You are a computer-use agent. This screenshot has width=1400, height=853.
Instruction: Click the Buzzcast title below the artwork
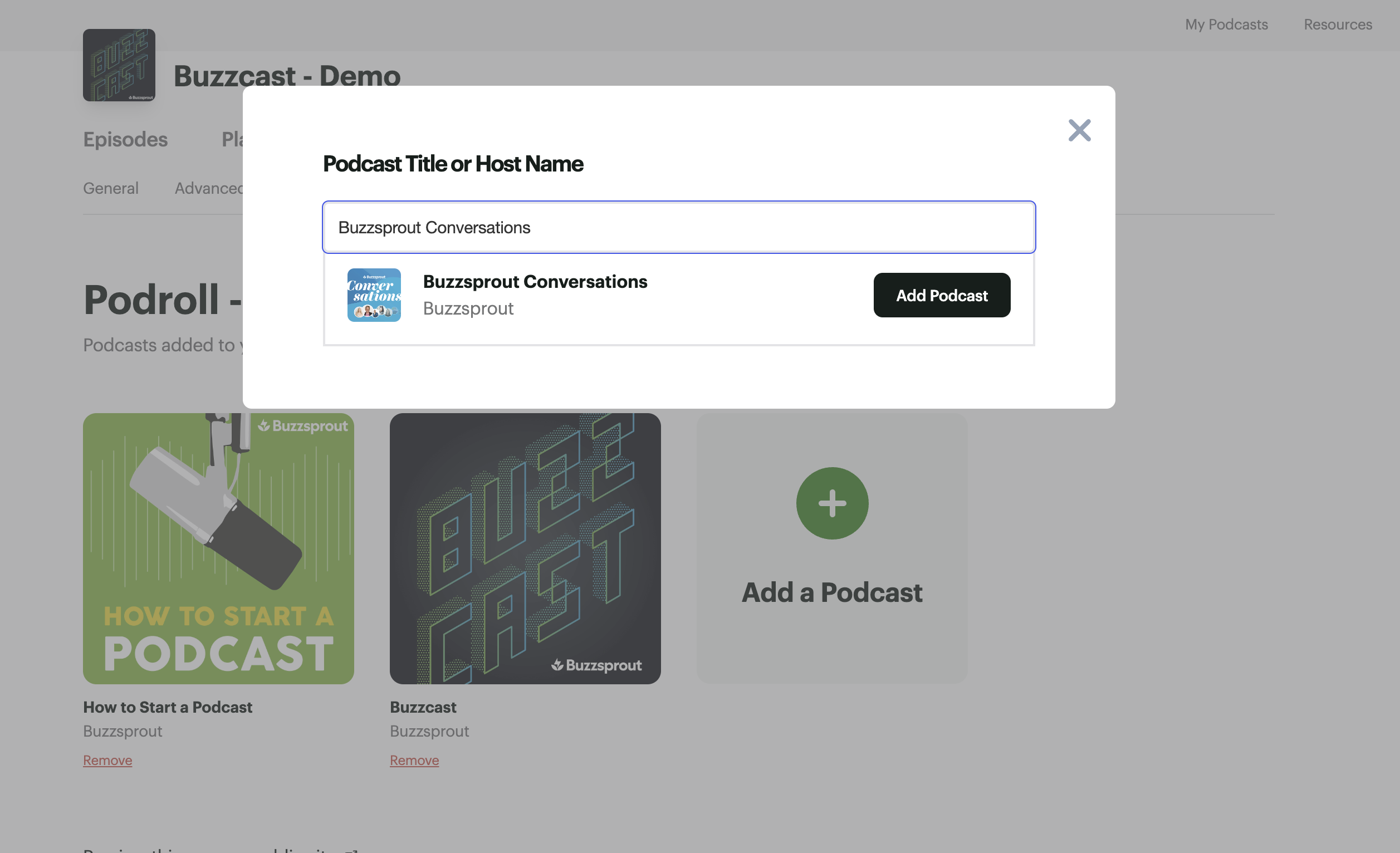coord(423,707)
